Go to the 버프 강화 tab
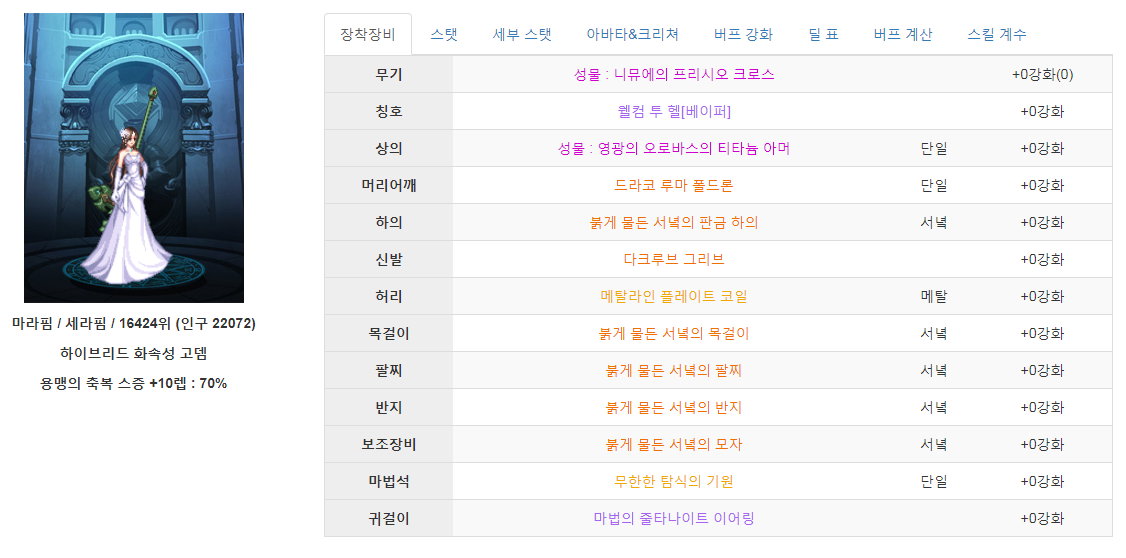The width and height of the screenshot is (1126, 558). [743, 34]
